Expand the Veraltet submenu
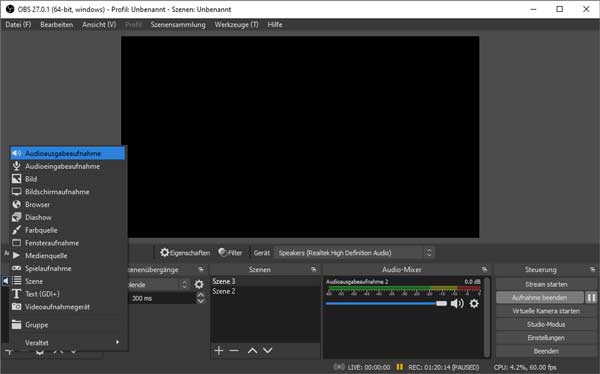 [x=69, y=342]
